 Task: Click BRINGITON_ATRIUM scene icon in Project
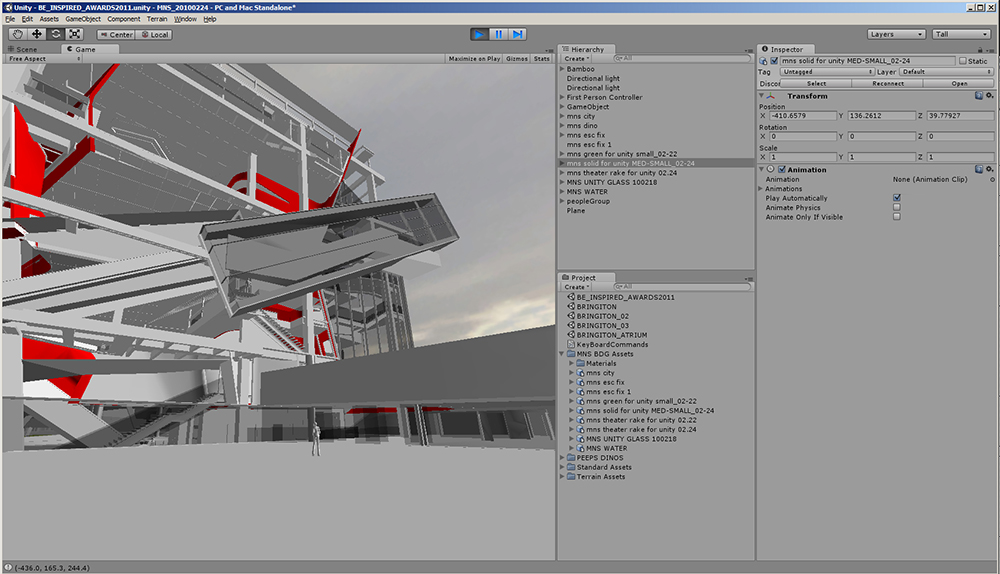(571, 335)
